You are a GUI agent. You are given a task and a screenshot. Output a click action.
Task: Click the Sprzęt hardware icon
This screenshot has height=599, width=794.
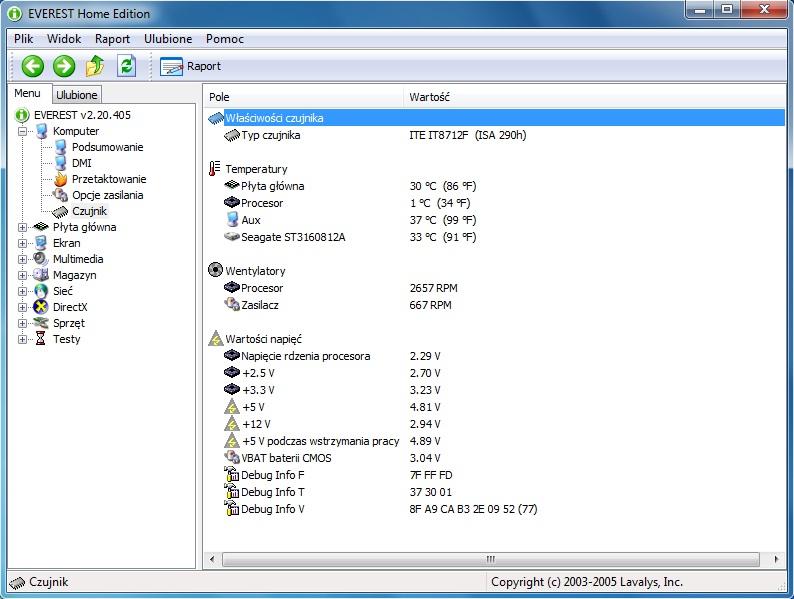click(x=41, y=323)
